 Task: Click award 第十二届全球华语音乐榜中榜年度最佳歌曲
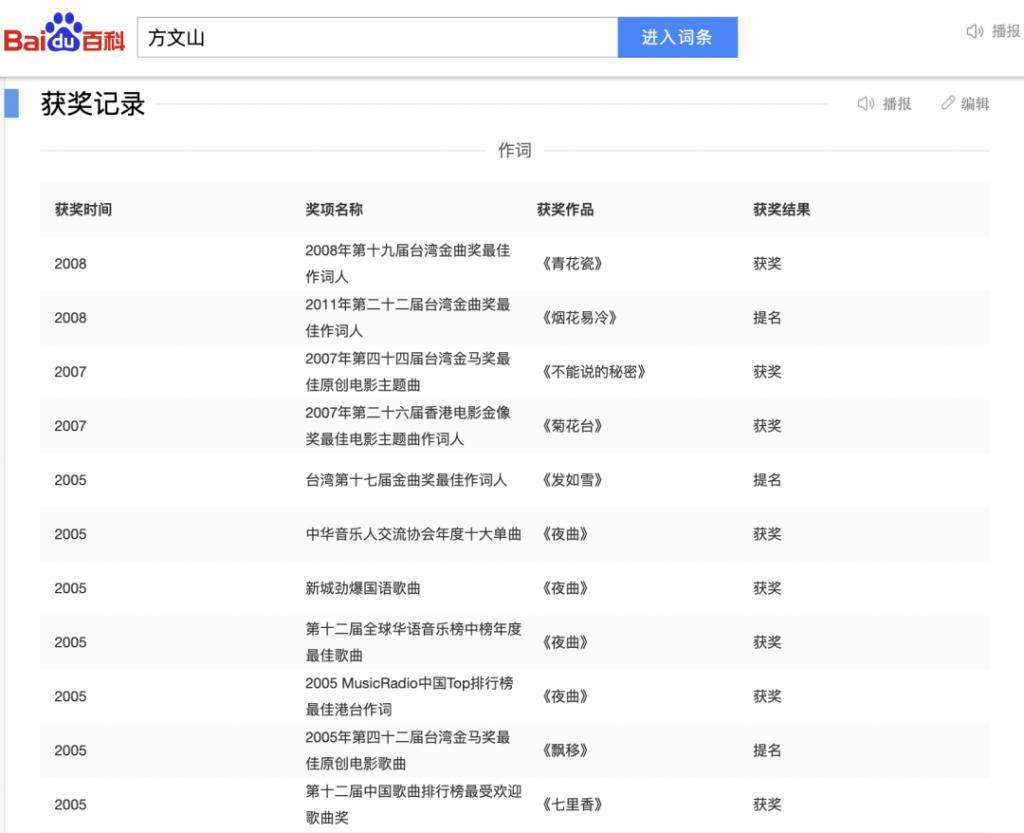pyautogui.click(x=413, y=642)
